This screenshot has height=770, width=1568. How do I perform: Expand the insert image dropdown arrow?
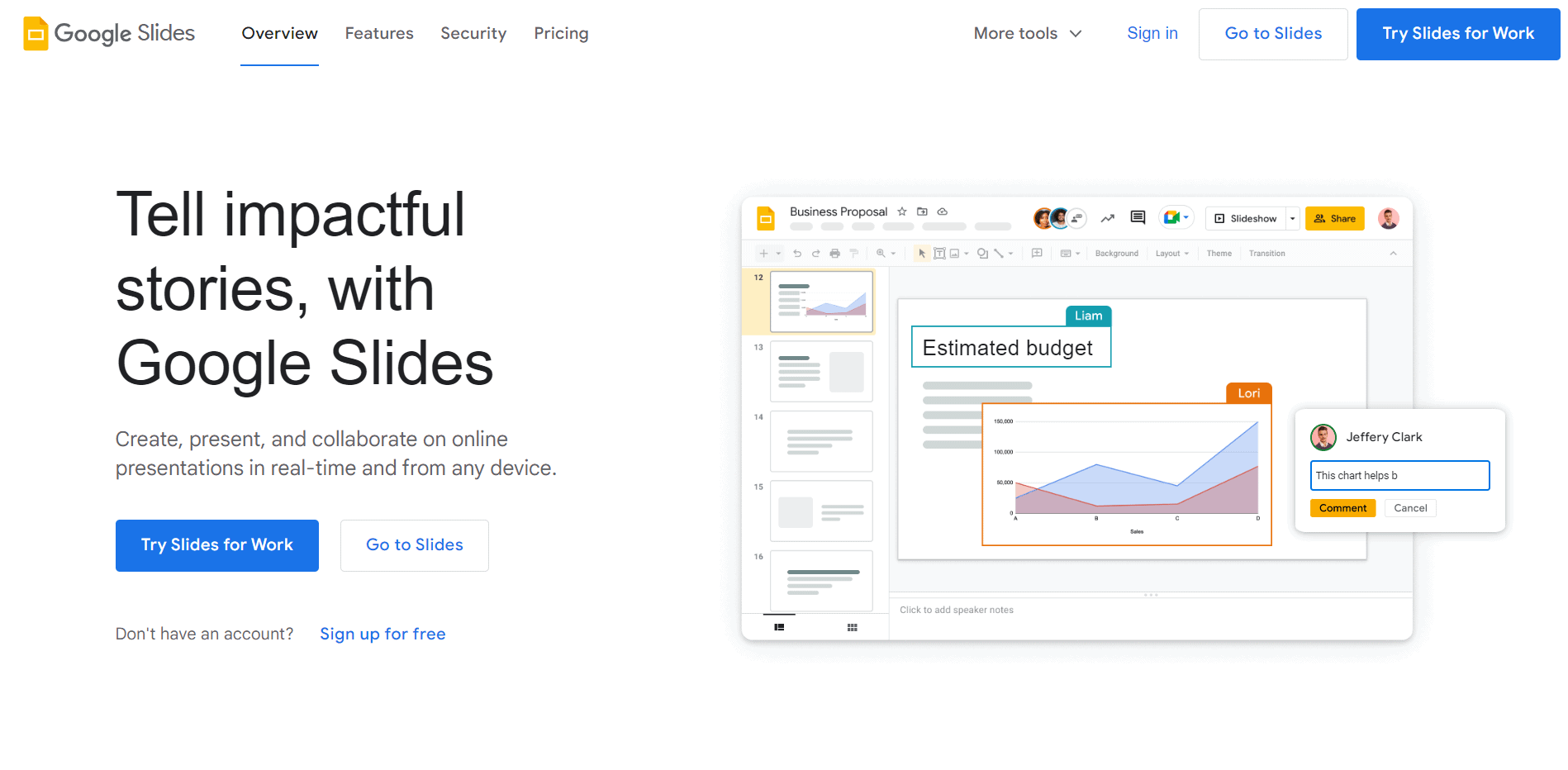point(967,254)
